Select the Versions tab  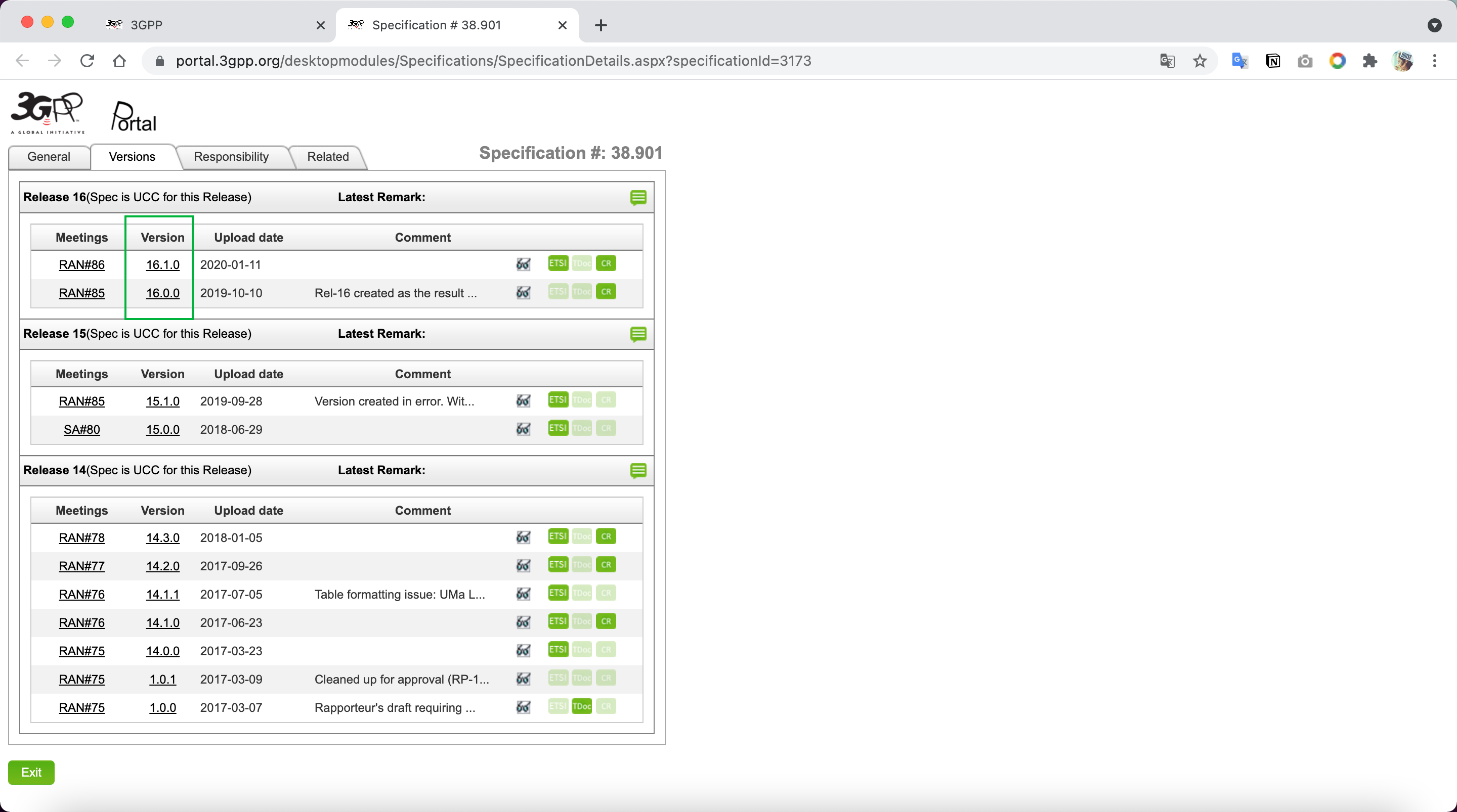(132, 156)
